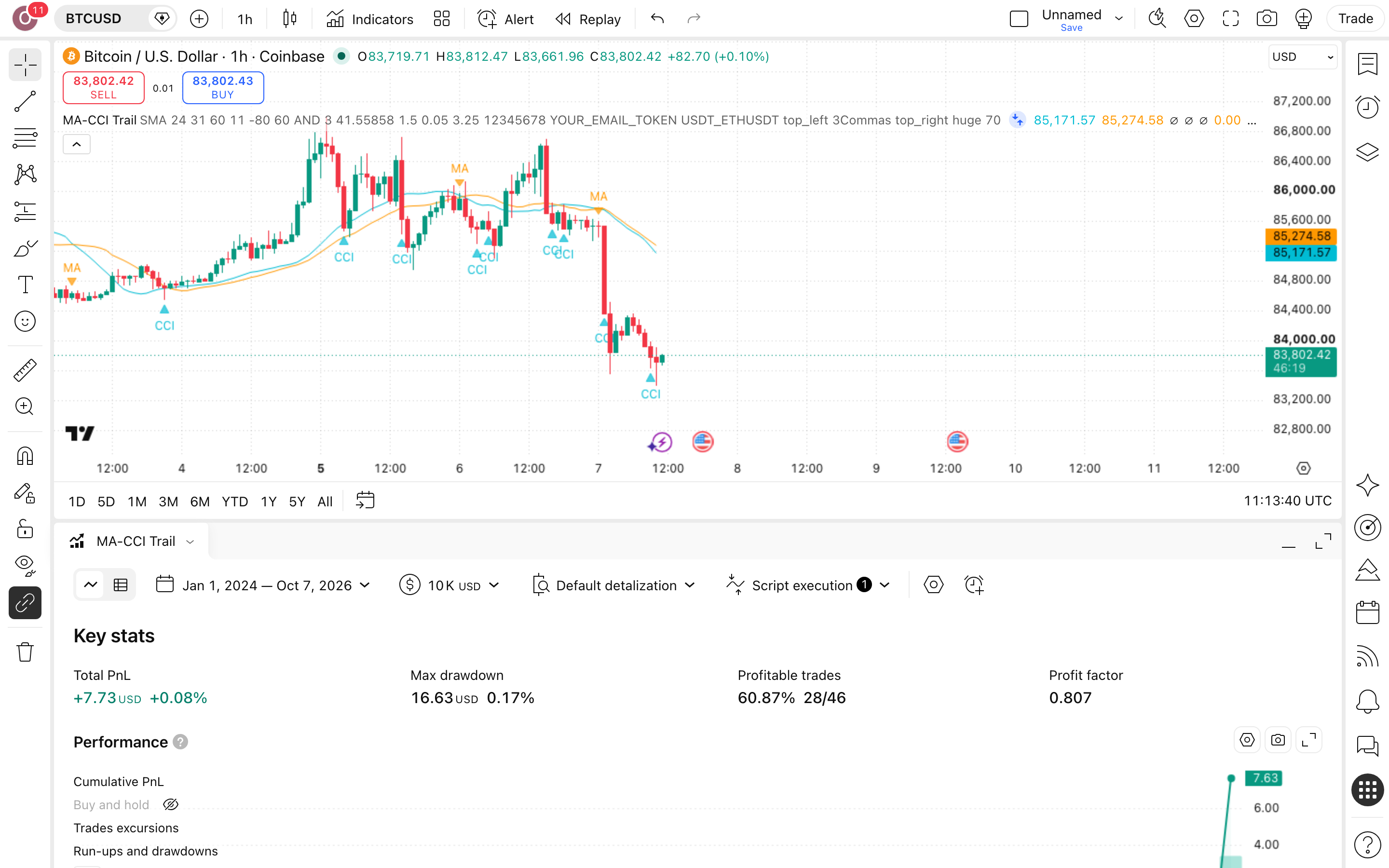This screenshot has height=868, width=1389.
Task: Remove all drawings with the trash icon
Action: coord(25,652)
